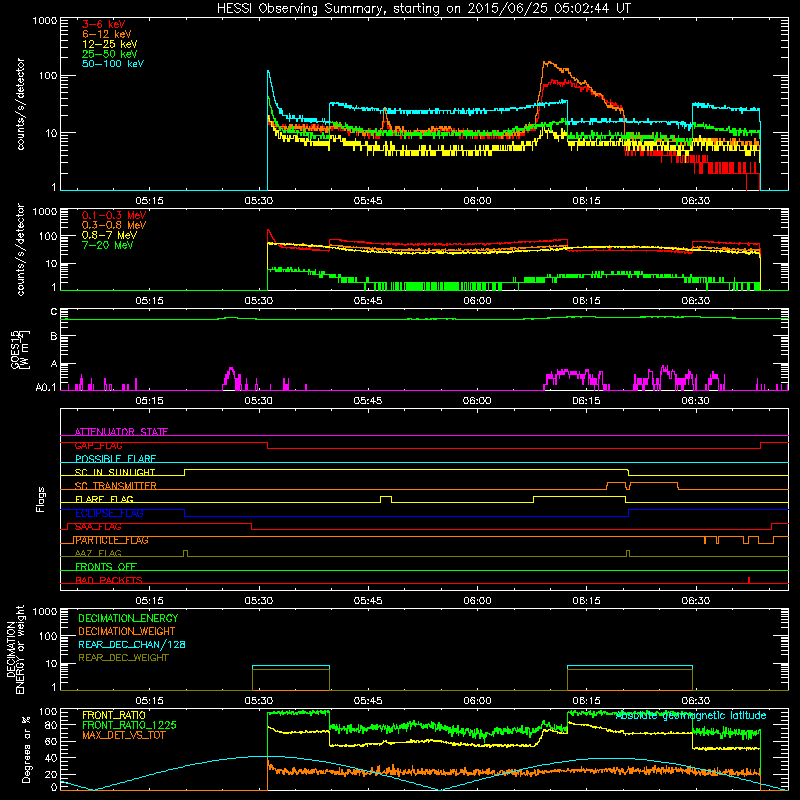Select the 25-50 keV legend label
800x800 pixels.
pyautogui.click(x=109, y=54)
